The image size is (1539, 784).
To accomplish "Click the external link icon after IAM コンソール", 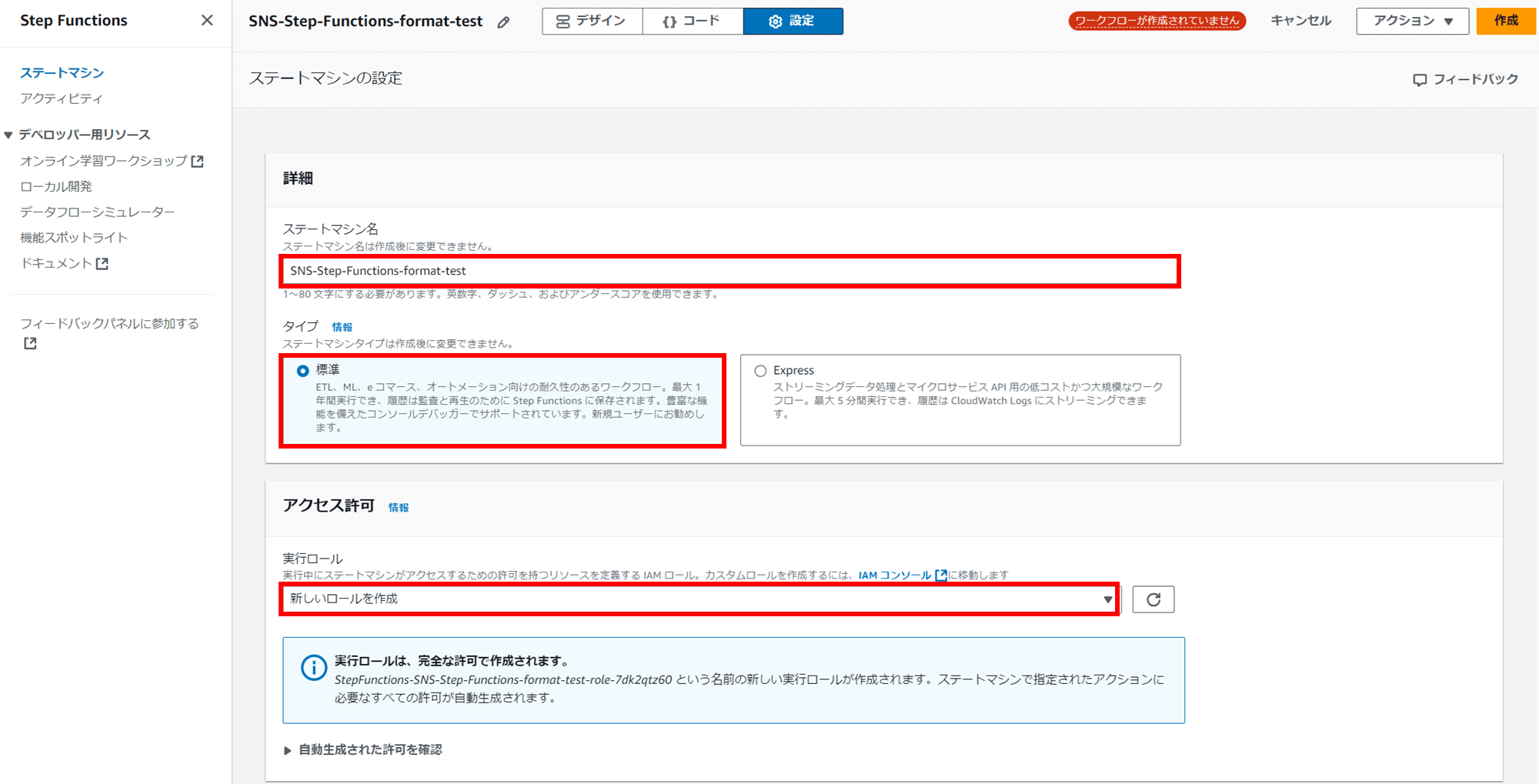I will pos(940,575).
